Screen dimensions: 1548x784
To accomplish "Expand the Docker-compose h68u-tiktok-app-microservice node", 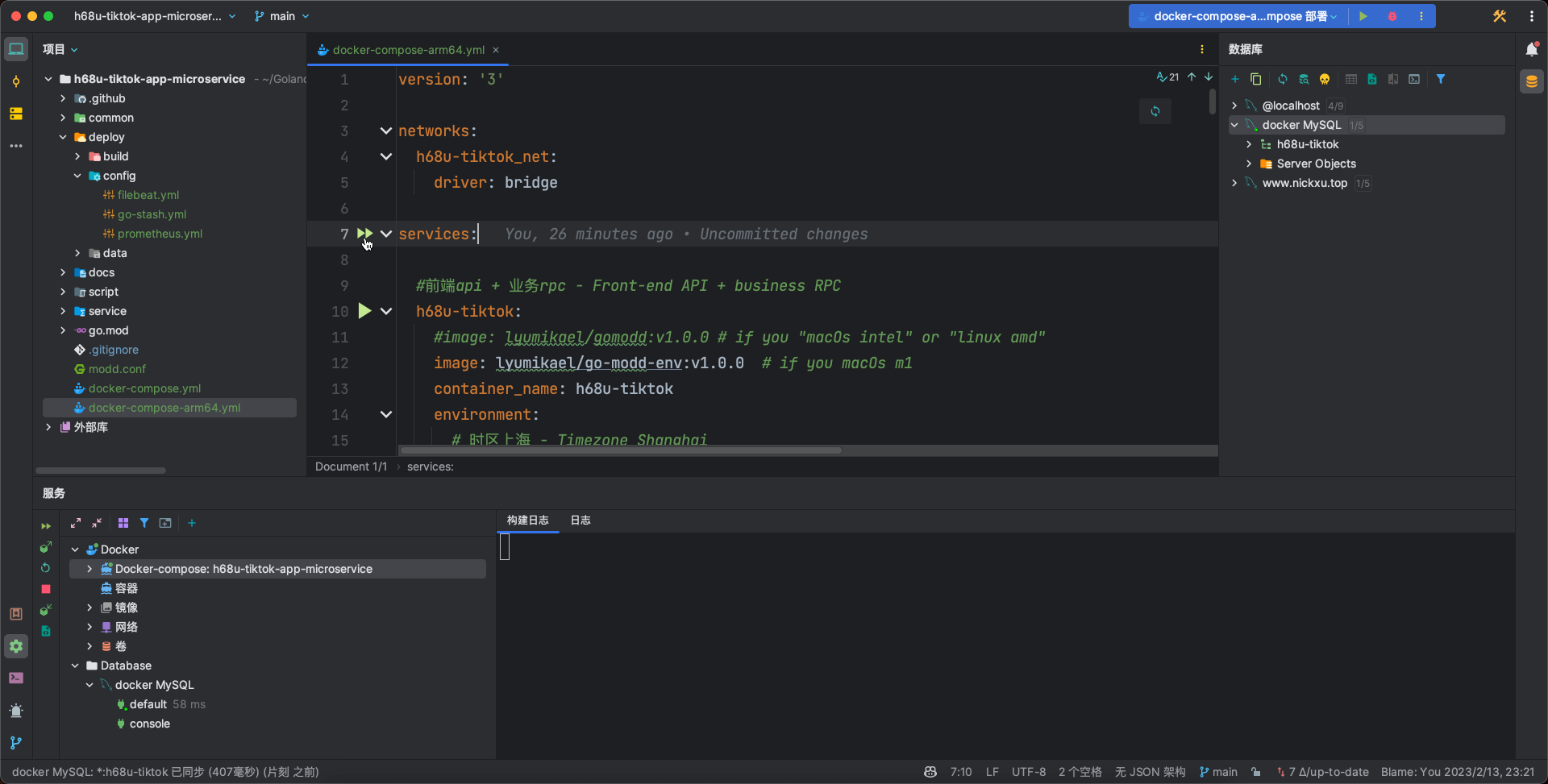I will tap(89, 569).
